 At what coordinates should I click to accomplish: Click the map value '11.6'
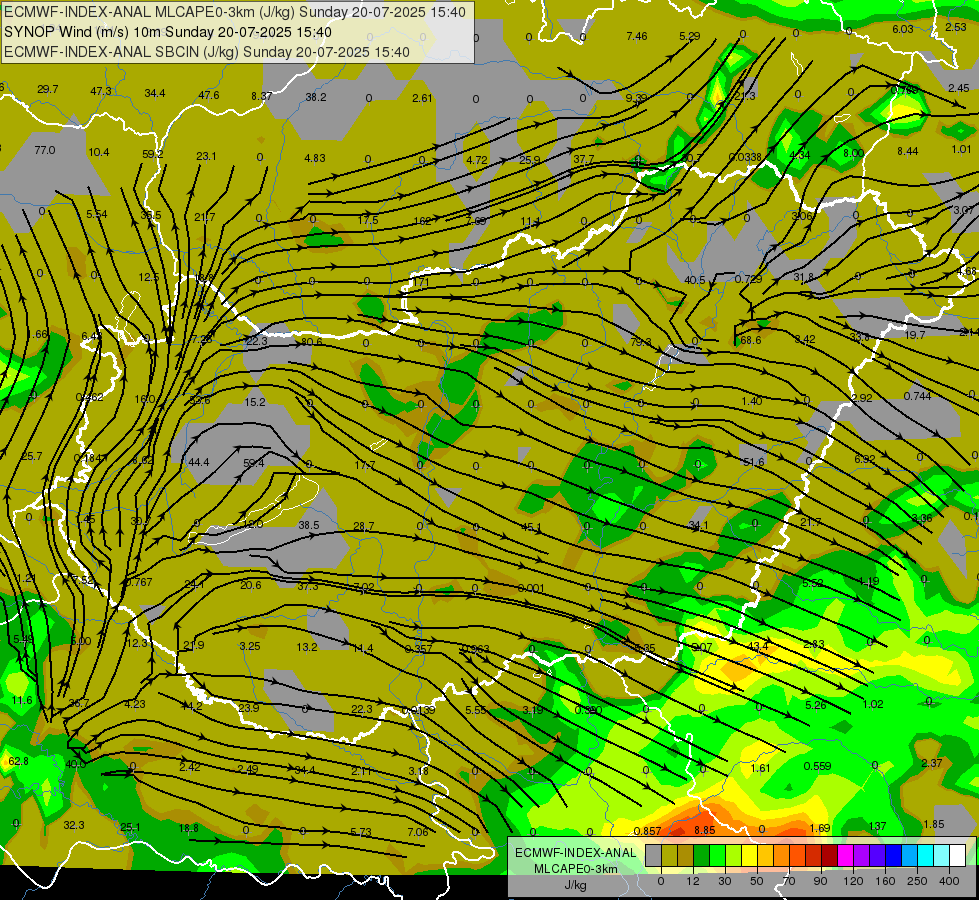pyautogui.click(x=21, y=700)
